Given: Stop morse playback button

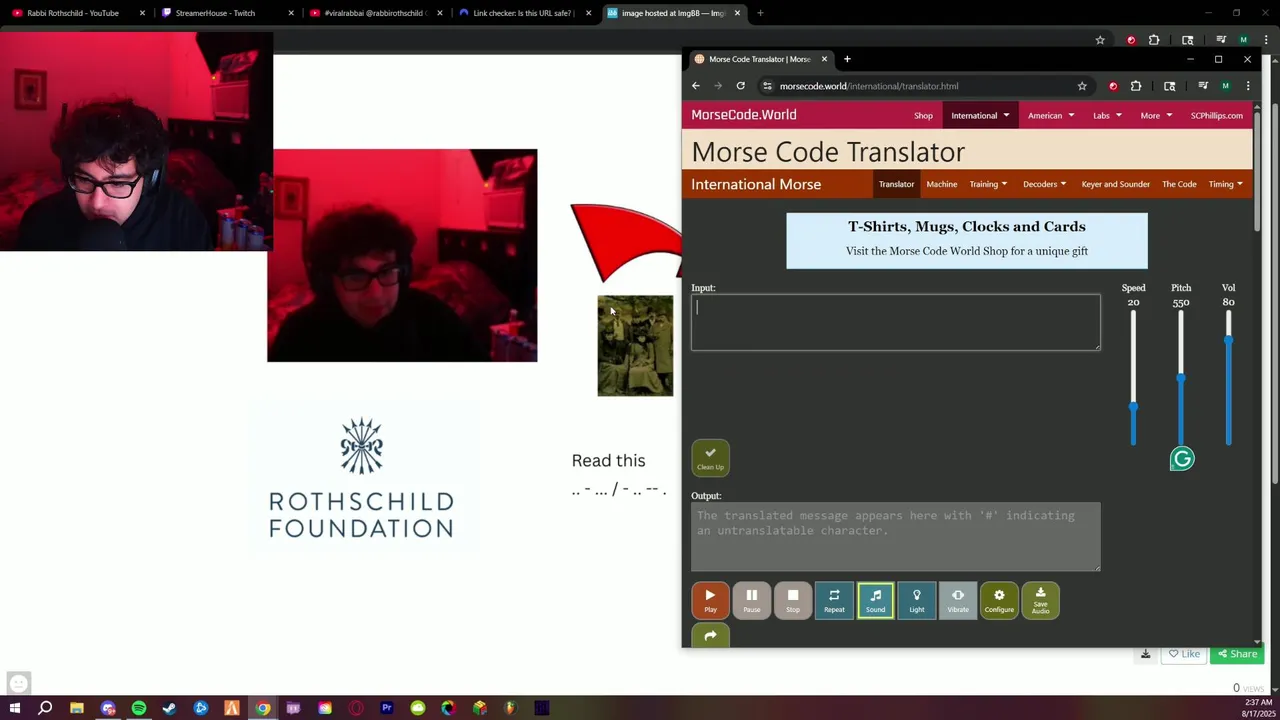Looking at the screenshot, I should (x=793, y=600).
